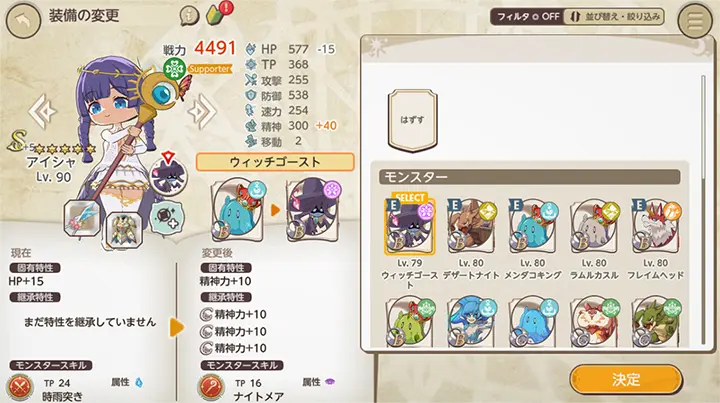This screenshot has height=403, width=720.
Task: Select the empty accessory slot icon
Action: pos(167,217)
